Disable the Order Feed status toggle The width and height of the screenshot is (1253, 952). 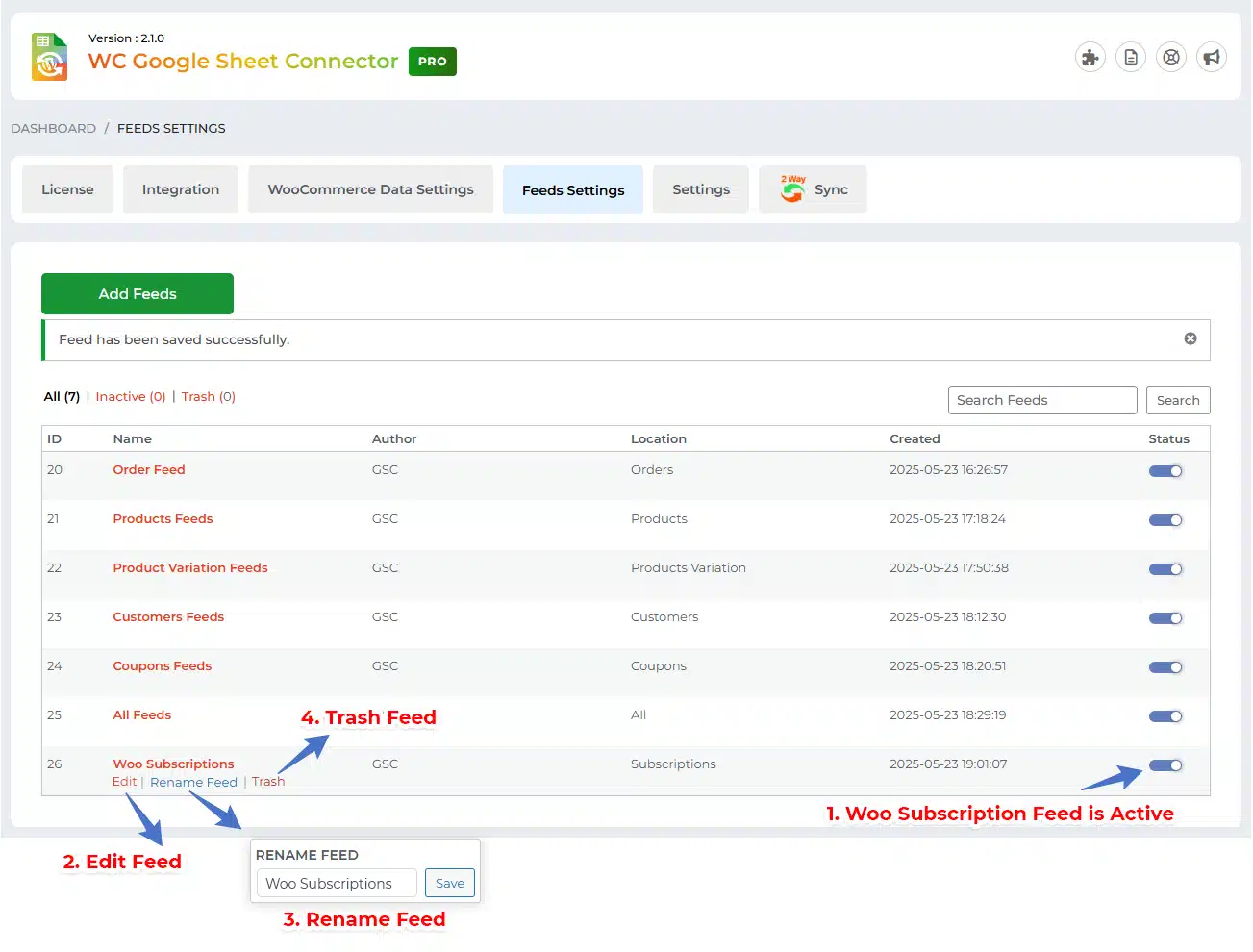click(x=1165, y=471)
